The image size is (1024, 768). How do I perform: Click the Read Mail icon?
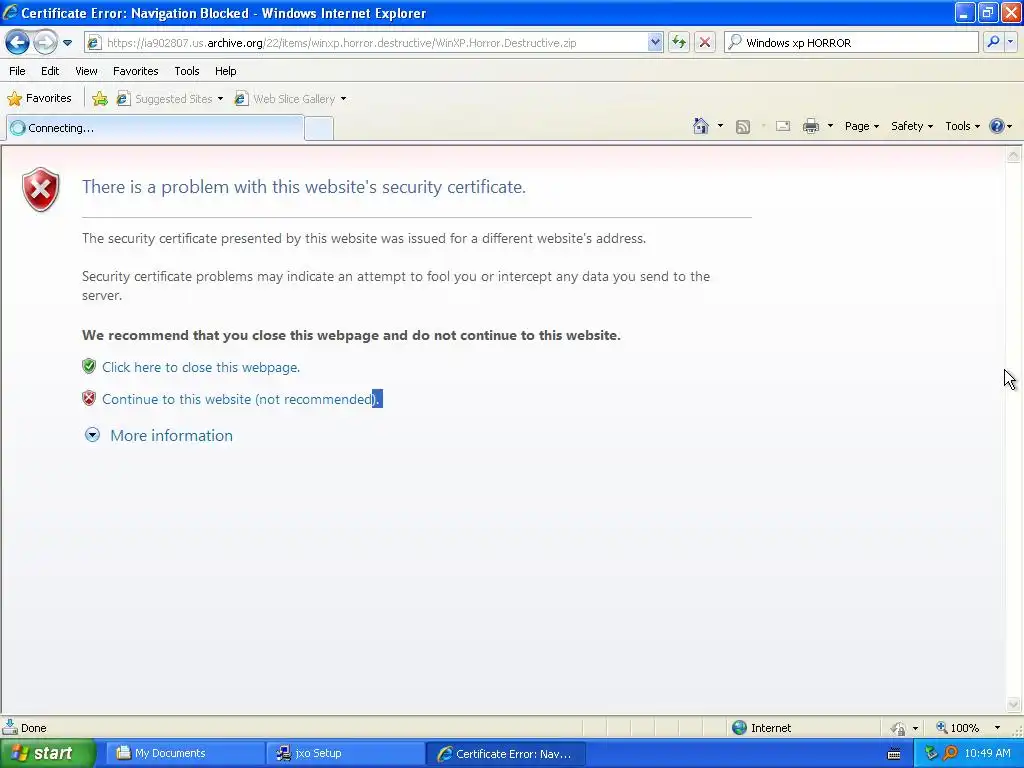pyautogui.click(x=783, y=126)
